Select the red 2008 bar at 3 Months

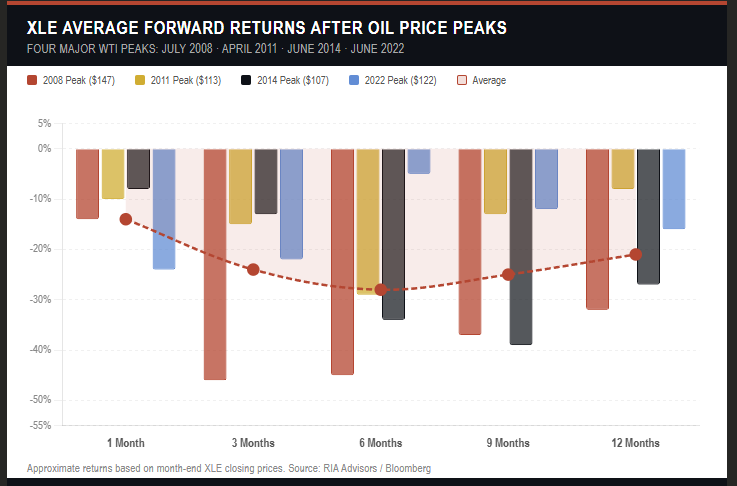point(215,264)
